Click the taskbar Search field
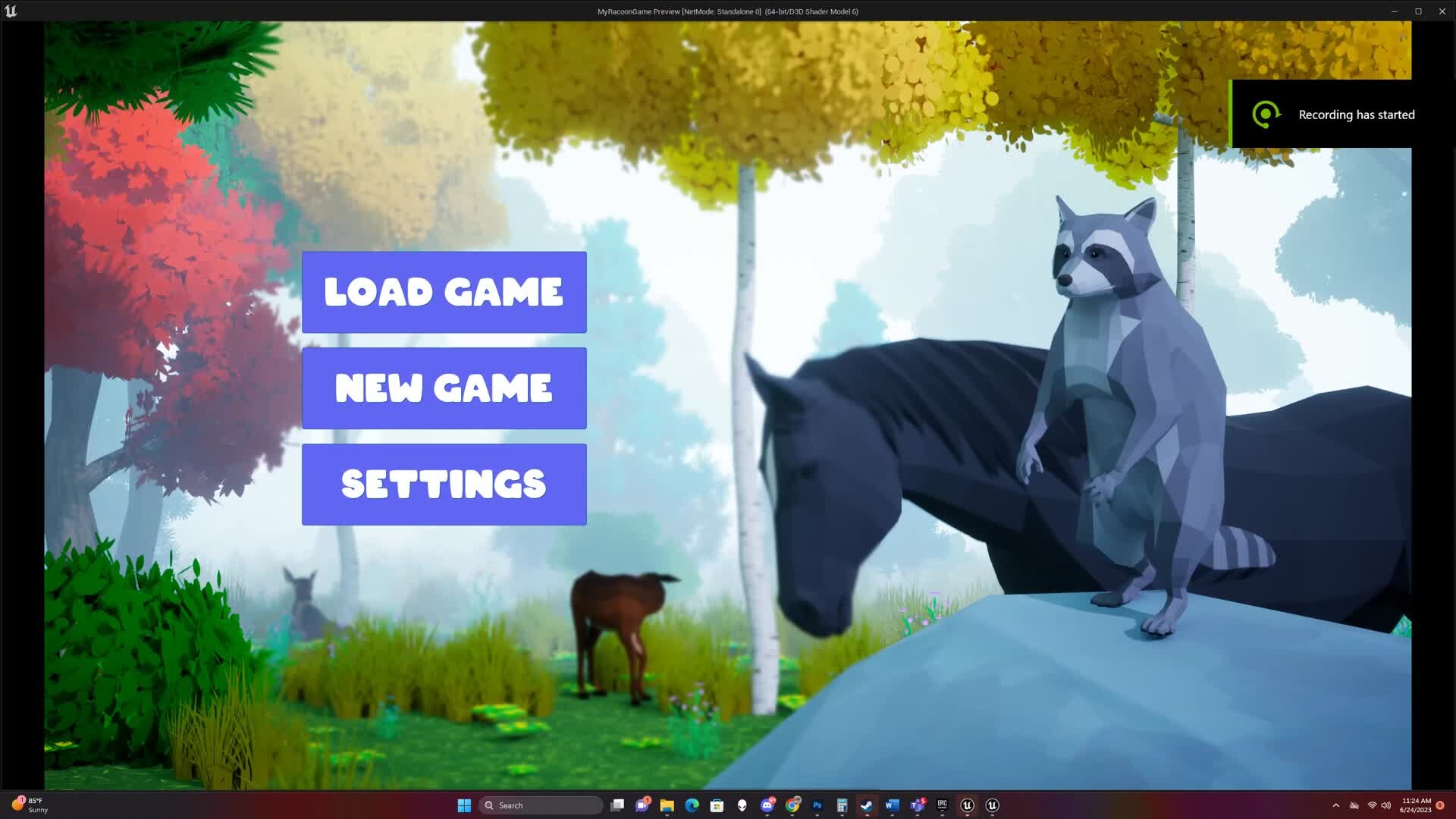The image size is (1456, 819). [540, 805]
